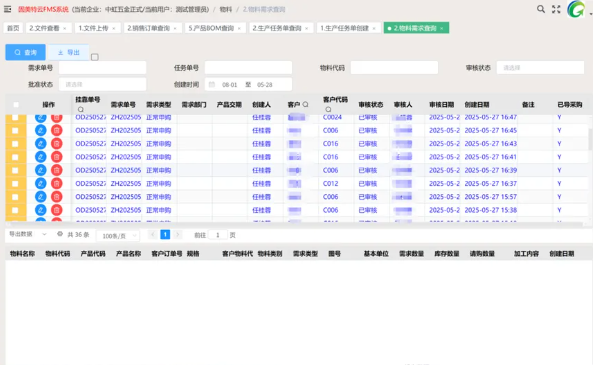Click into the 需求单号 input field
Viewport: 593px width, 365px height.
pyautogui.click(x=102, y=68)
